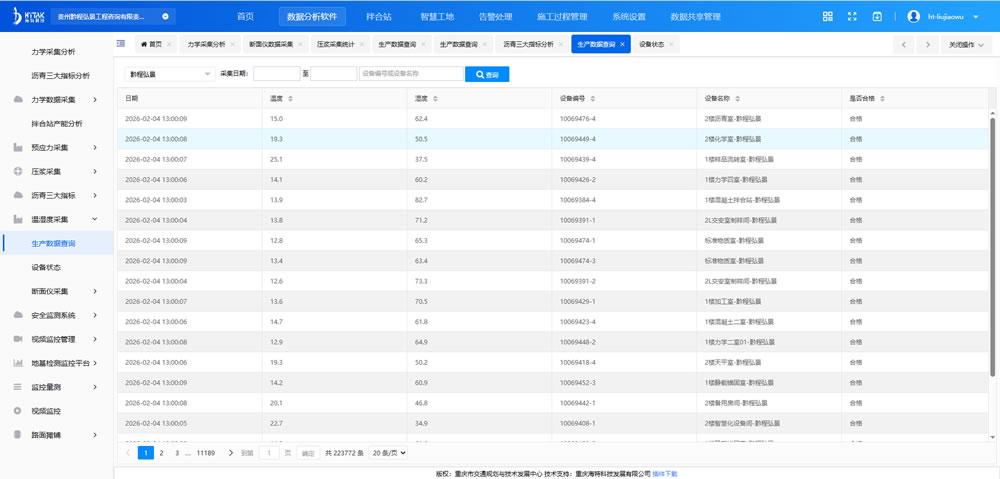Click the download icon in top bar
The height and width of the screenshot is (479, 1000).
pos(877,17)
